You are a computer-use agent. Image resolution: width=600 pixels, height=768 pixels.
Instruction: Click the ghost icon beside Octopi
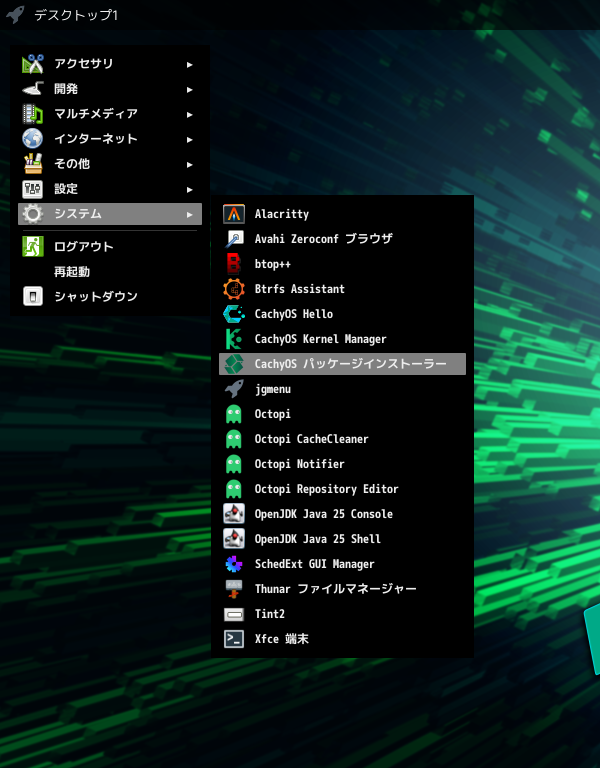pyautogui.click(x=234, y=414)
